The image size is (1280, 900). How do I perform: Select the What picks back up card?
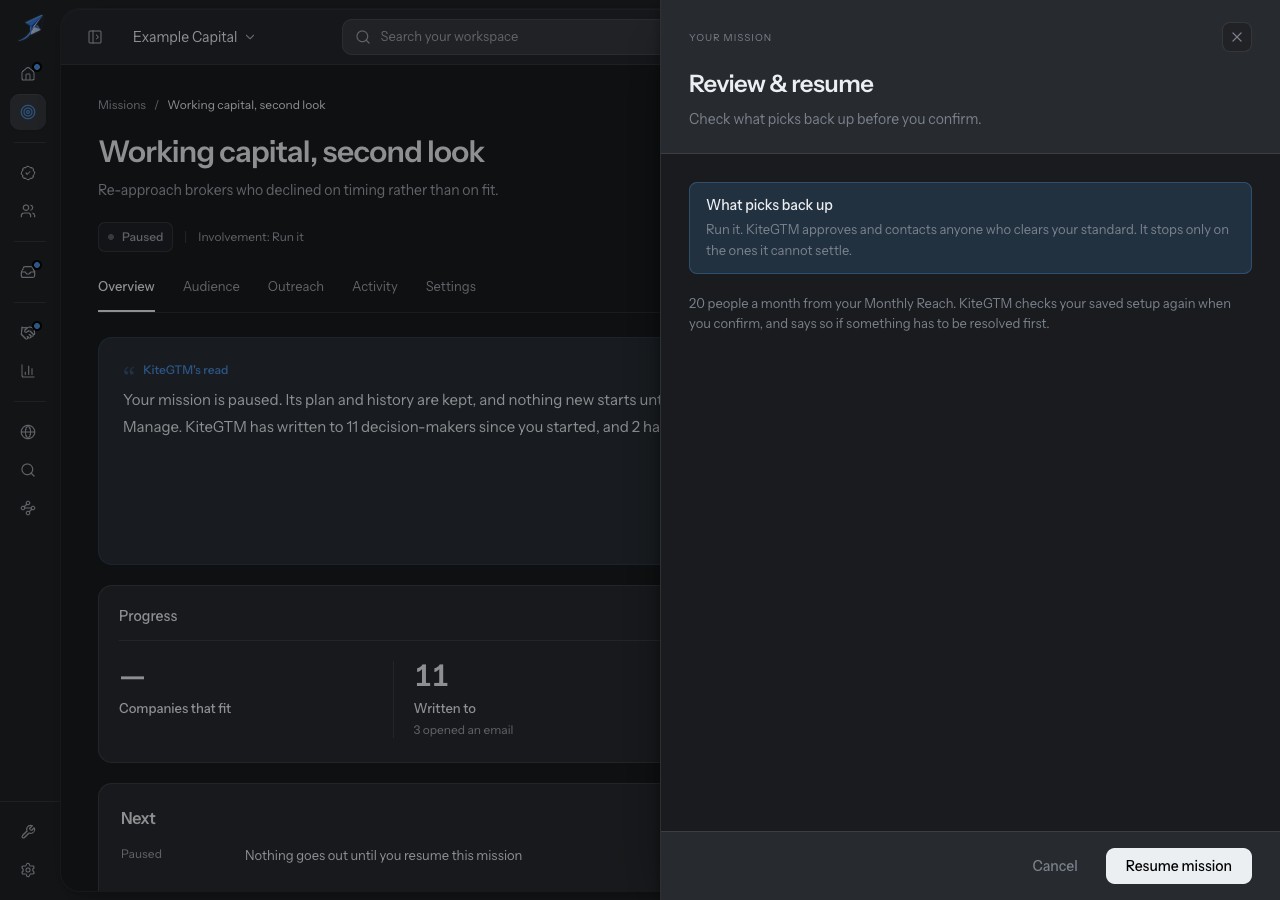point(970,228)
